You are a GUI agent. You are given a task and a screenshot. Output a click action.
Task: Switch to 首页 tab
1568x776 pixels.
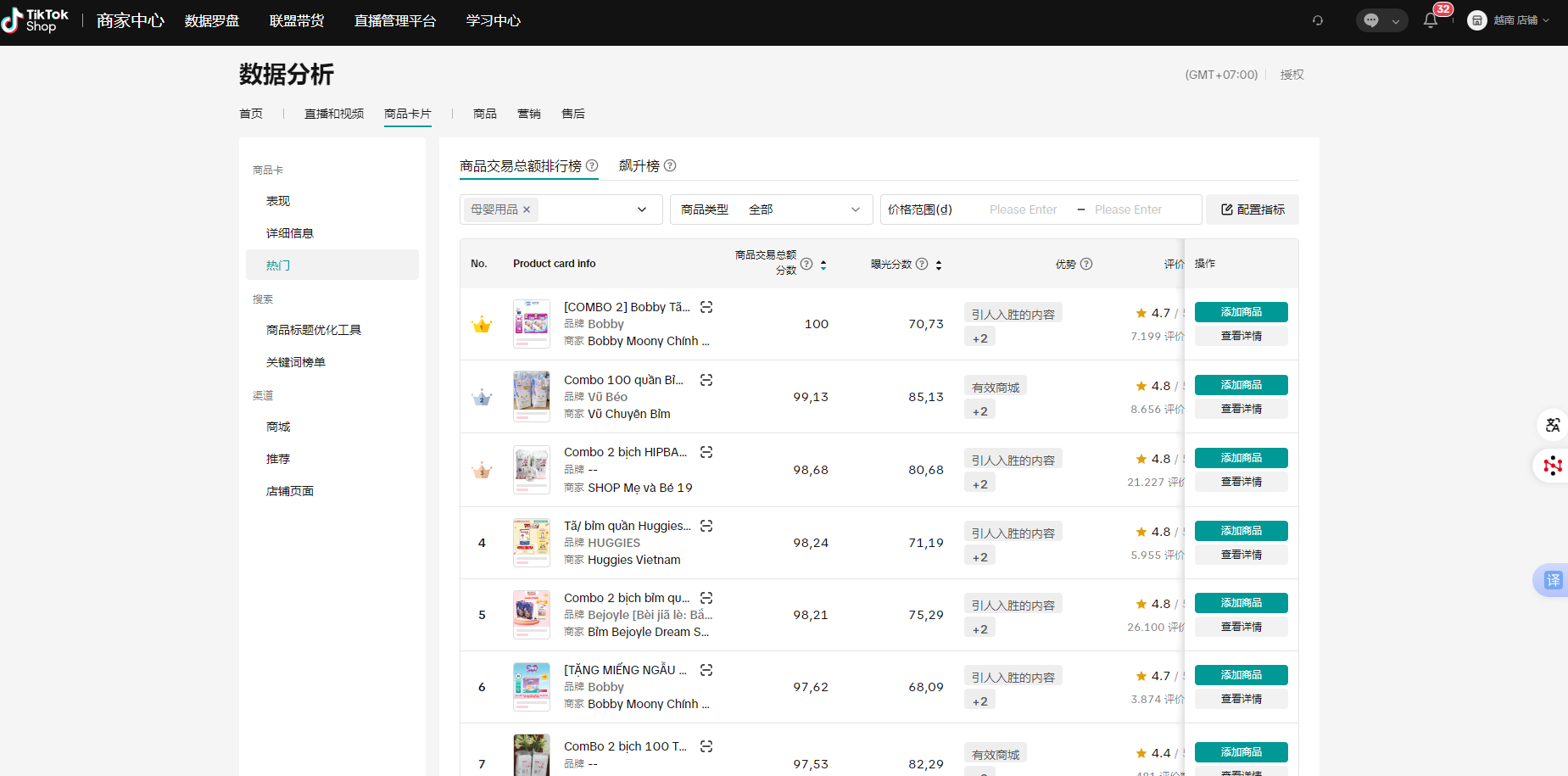pyautogui.click(x=251, y=114)
